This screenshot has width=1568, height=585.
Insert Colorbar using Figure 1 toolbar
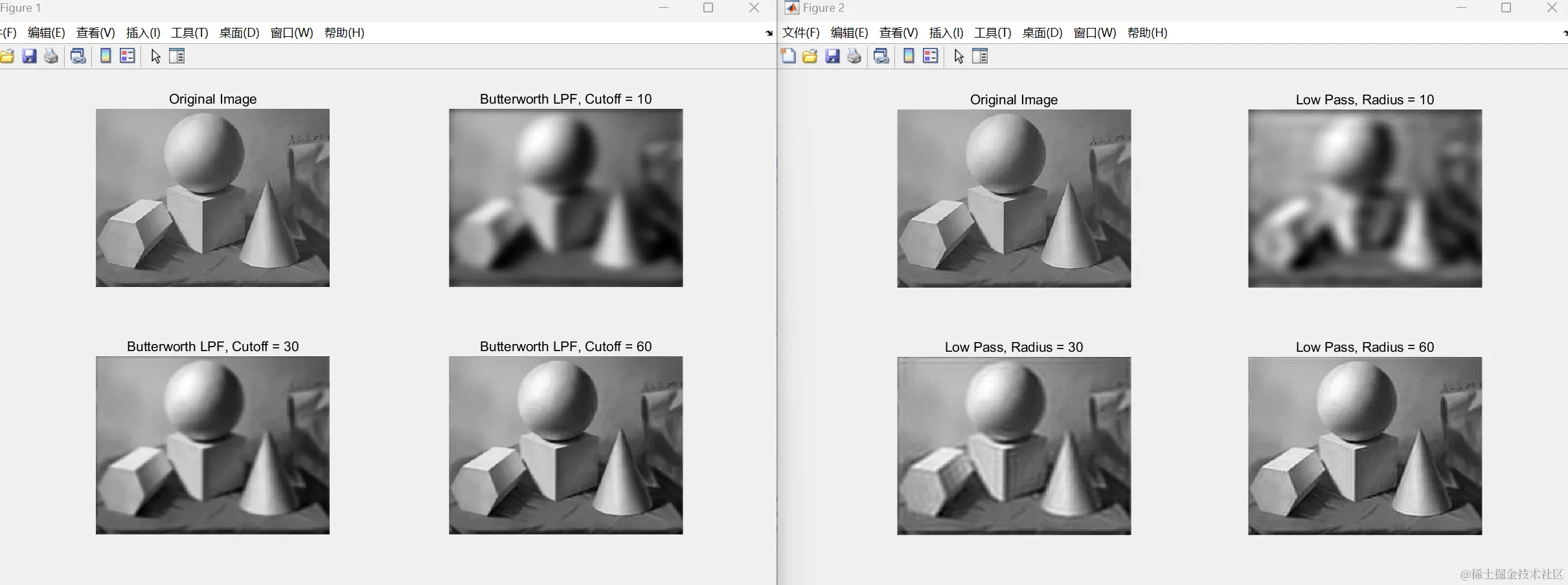pos(106,56)
